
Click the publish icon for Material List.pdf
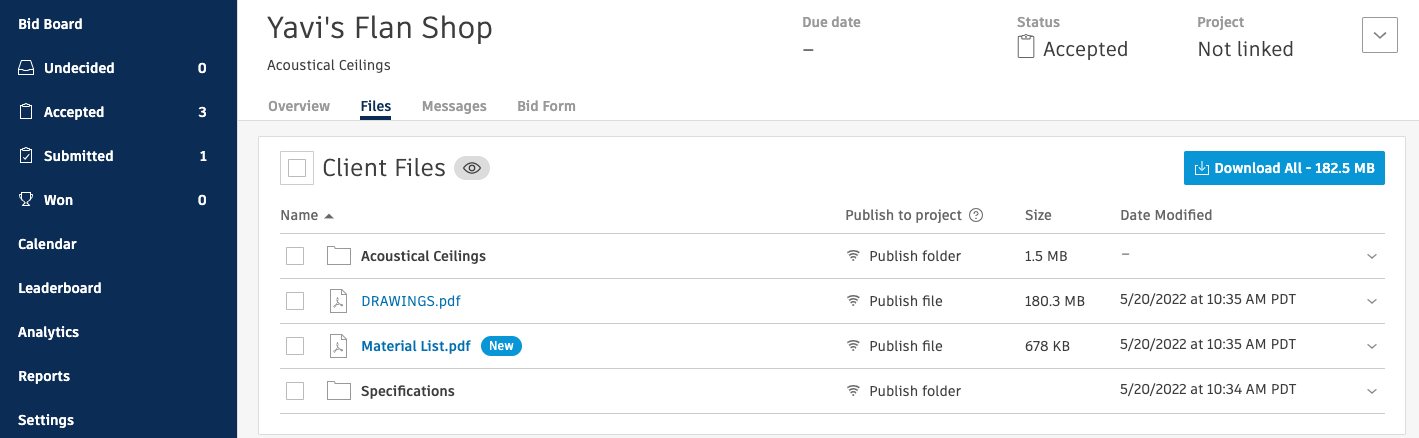853,346
